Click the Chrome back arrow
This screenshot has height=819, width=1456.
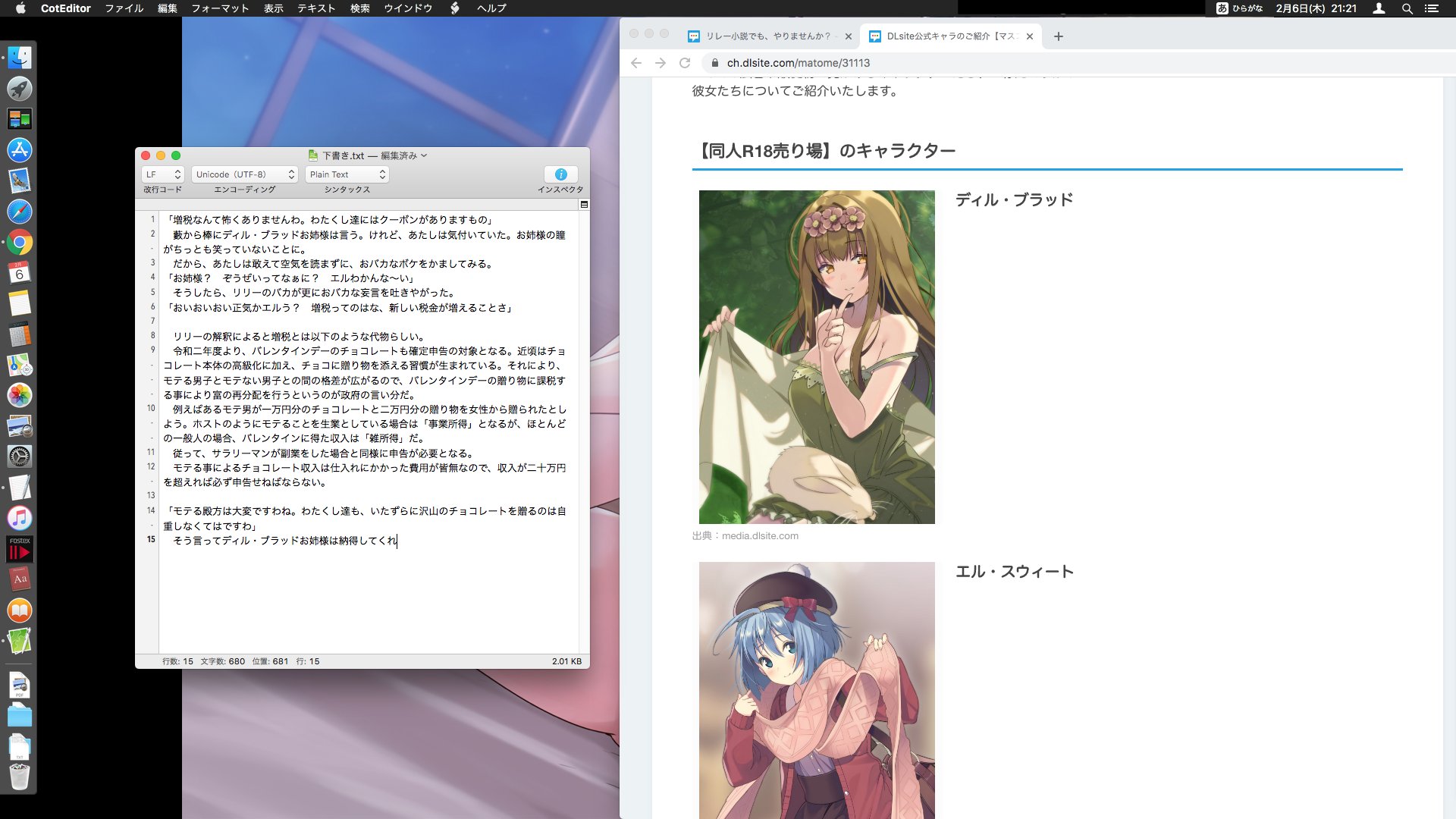click(x=636, y=63)
